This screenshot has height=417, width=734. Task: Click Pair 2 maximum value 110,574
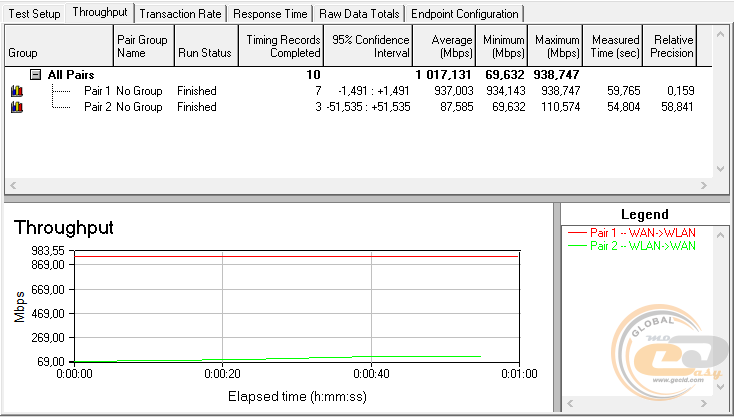point(560,107)
